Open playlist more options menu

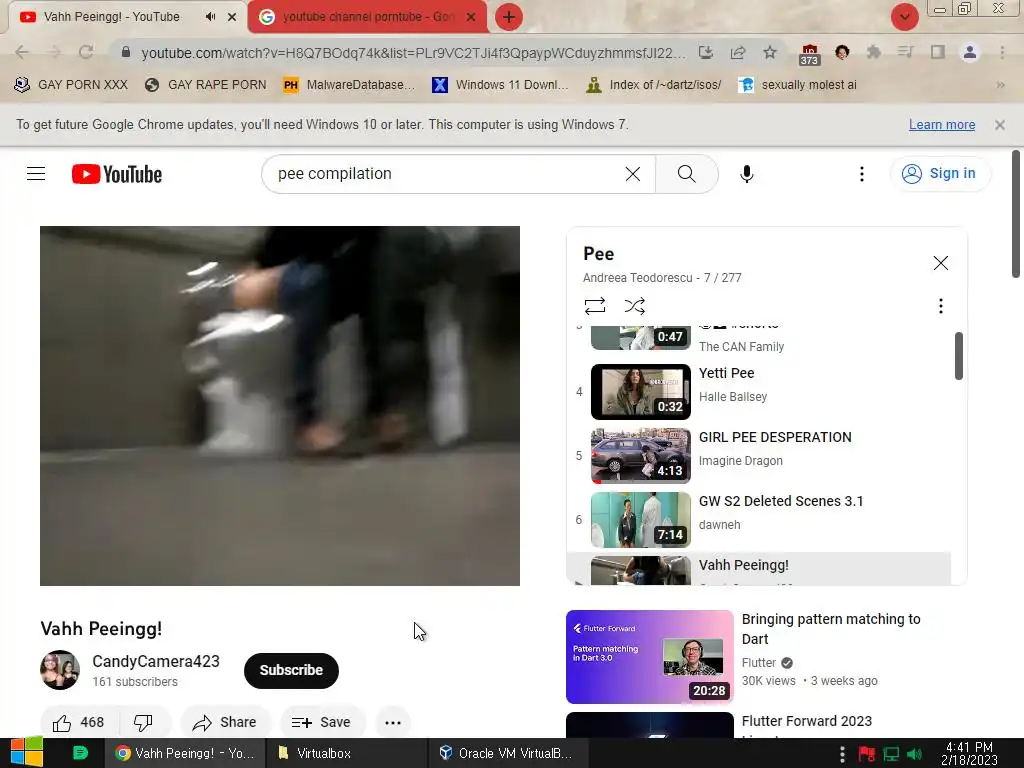pos(940,306)
